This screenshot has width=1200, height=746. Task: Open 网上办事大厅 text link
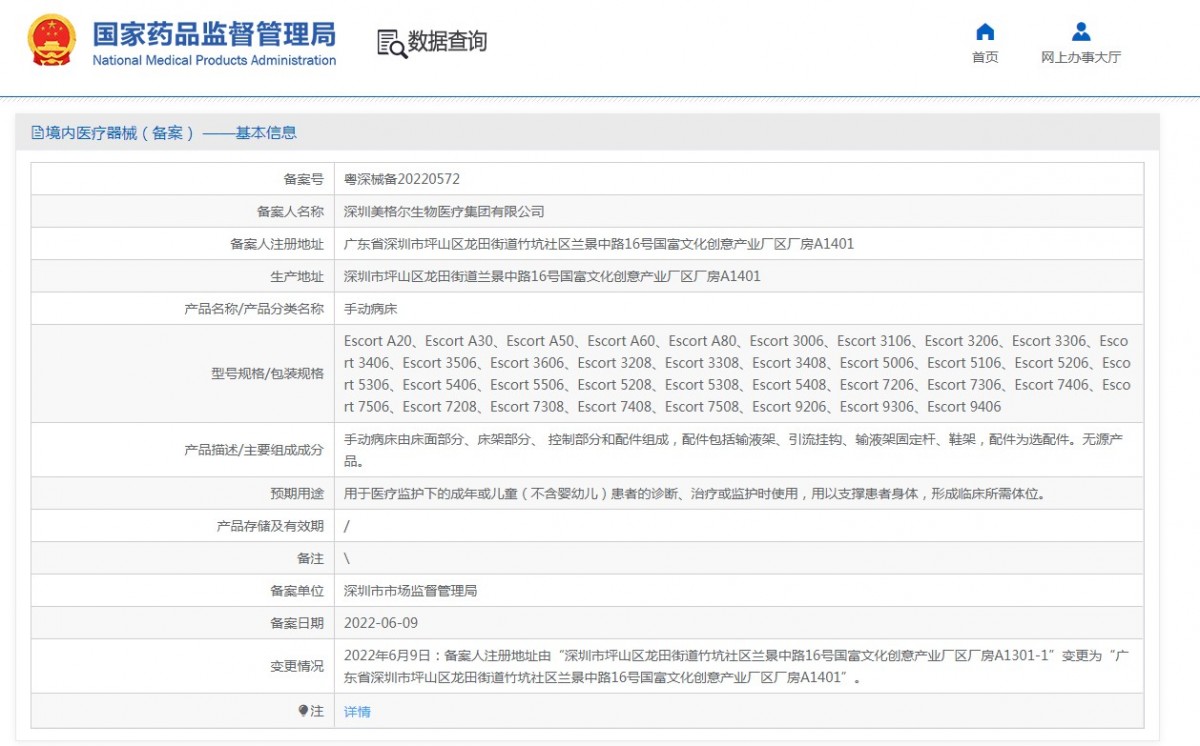tap(1081, 57)
